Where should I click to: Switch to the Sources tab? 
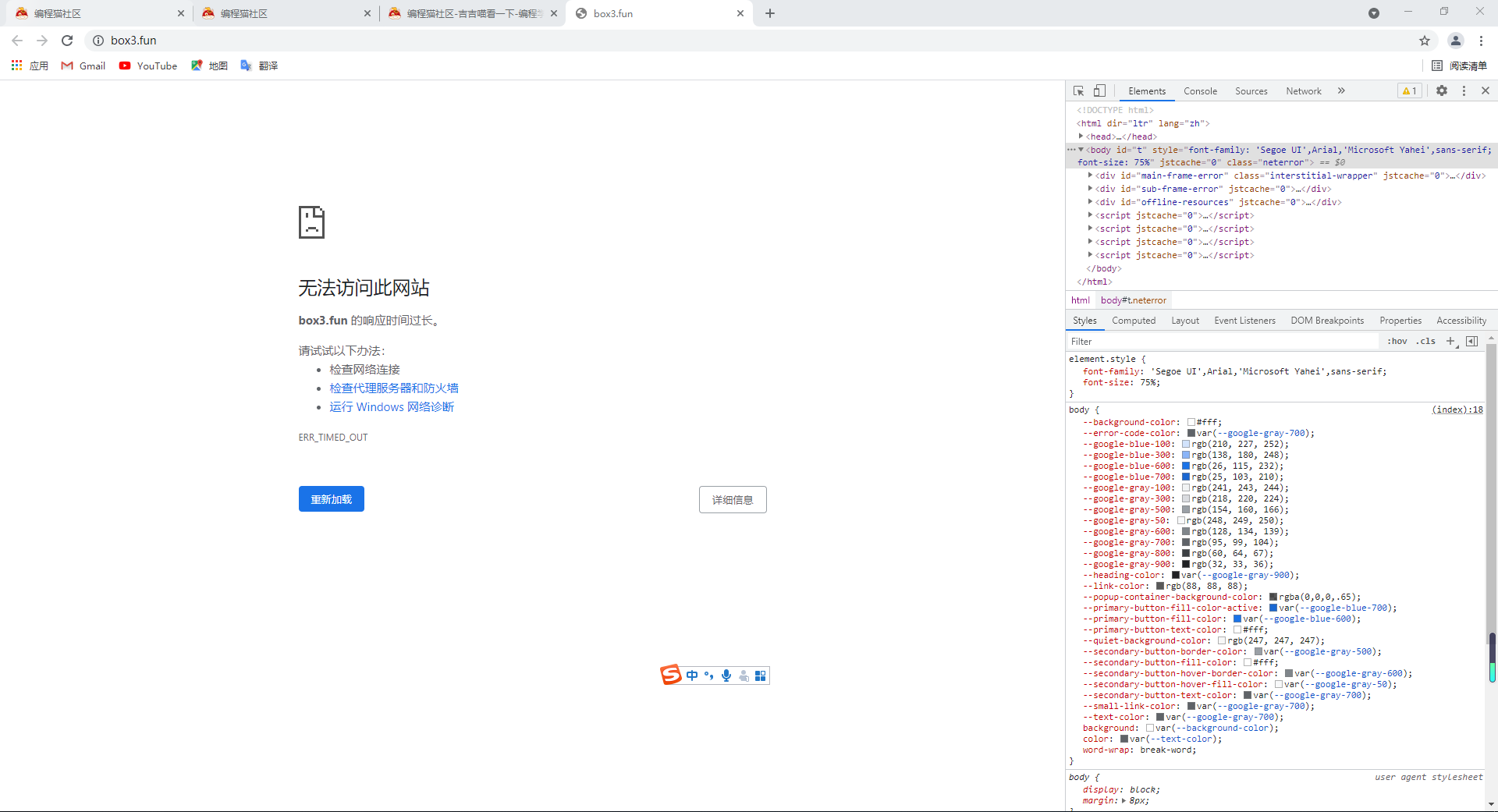(1251, 91)
